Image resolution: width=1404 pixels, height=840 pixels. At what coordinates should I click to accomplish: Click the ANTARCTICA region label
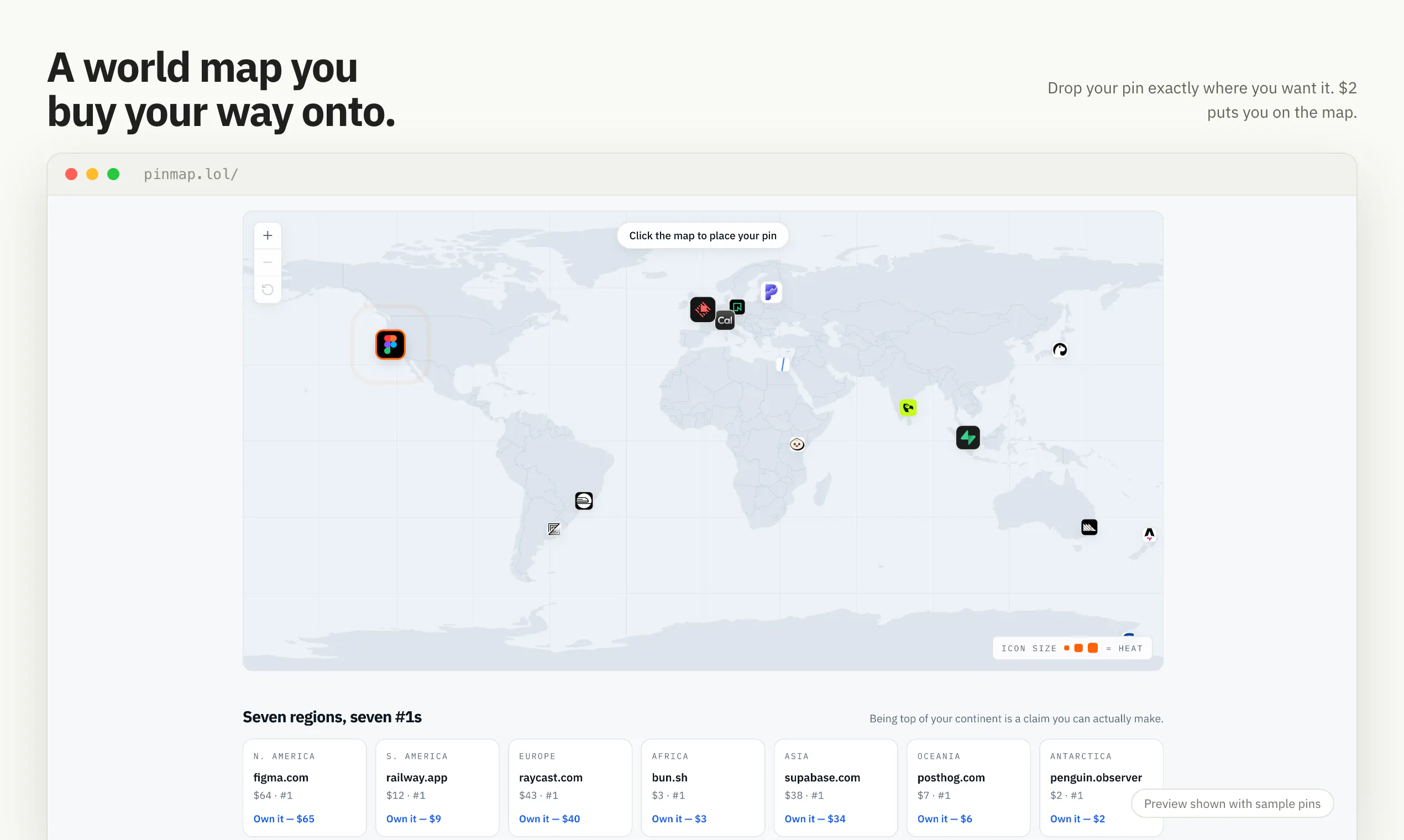pos(1081,756)
